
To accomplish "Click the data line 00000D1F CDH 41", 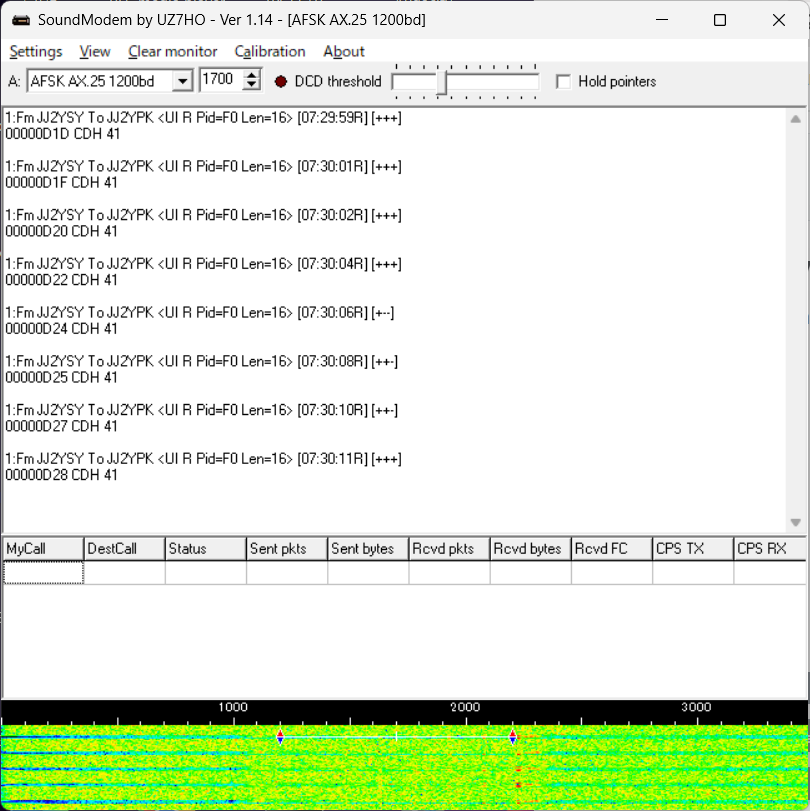I will click(x=62, y=183).
